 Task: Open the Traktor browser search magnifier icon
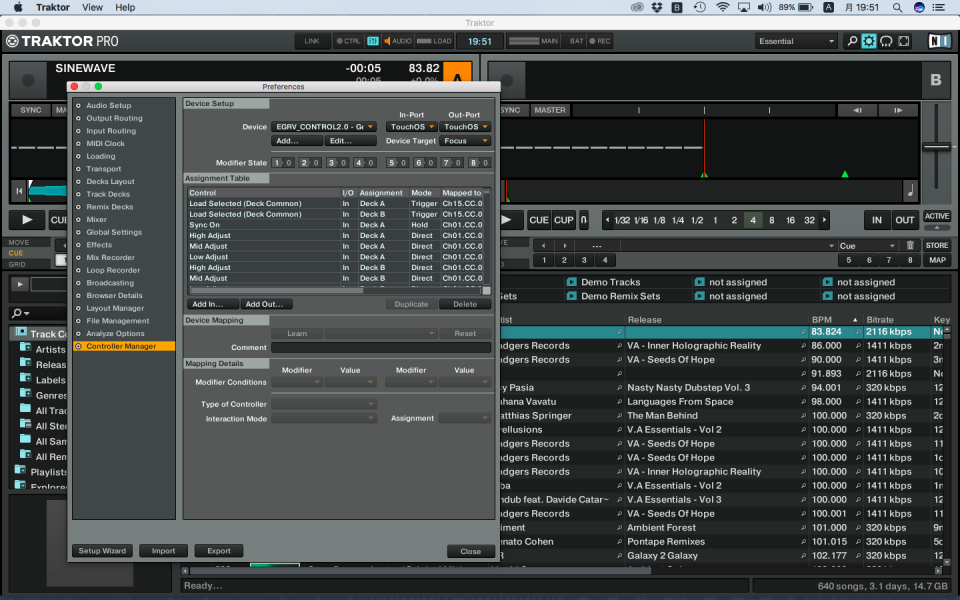click(852, 41)
